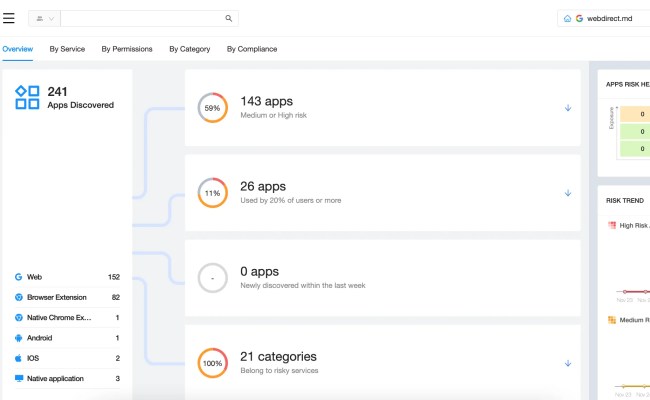Click the Medium or High risk subtitle

pos(274,115)
